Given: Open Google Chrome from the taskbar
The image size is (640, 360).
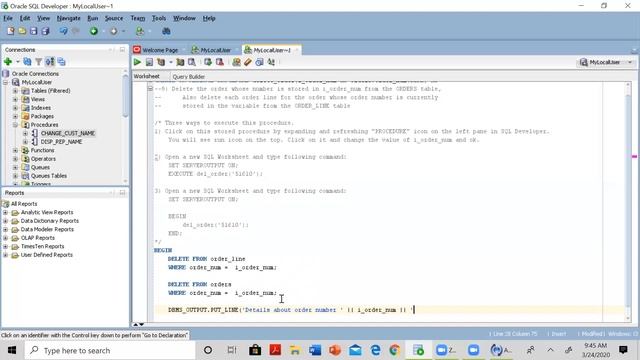Looking at the screenshot, I should pos(395,350).
